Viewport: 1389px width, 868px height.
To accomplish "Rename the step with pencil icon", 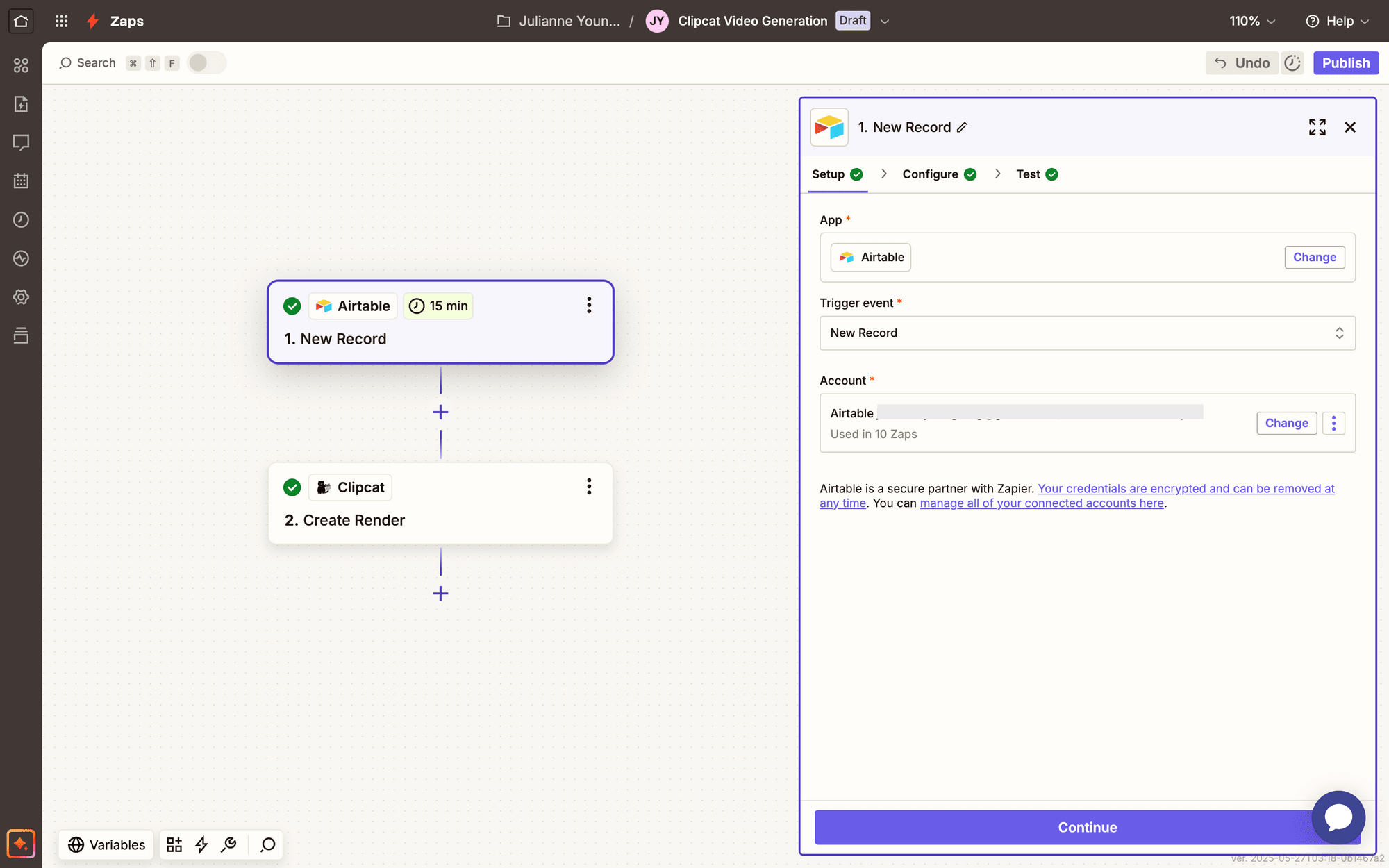I will 962,127.
